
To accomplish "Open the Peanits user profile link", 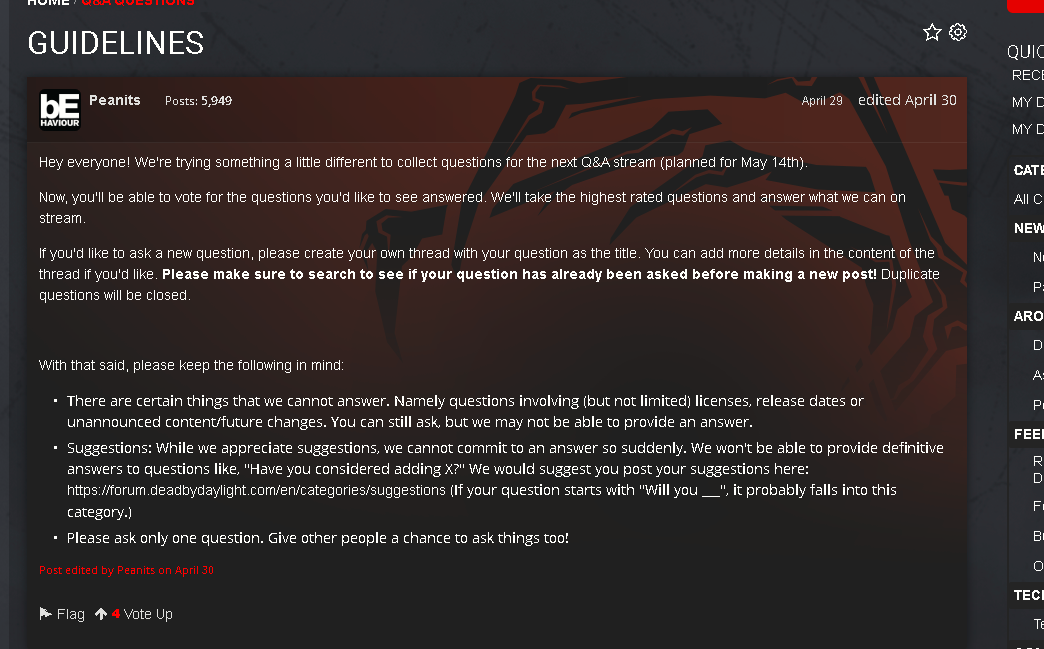I will 115,100.
